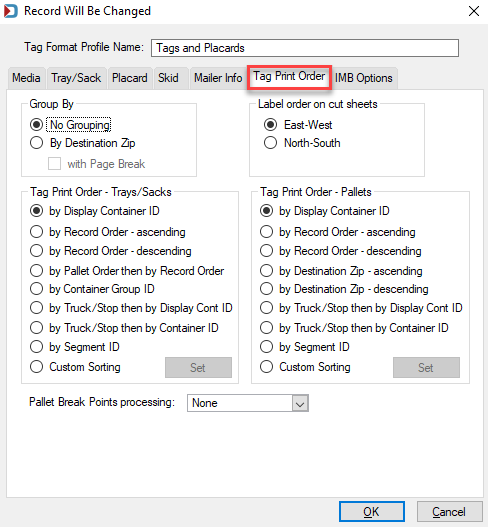Enable the with Page Break checkbox
This screenshot has height=527, width=488.
pos(54,164)
